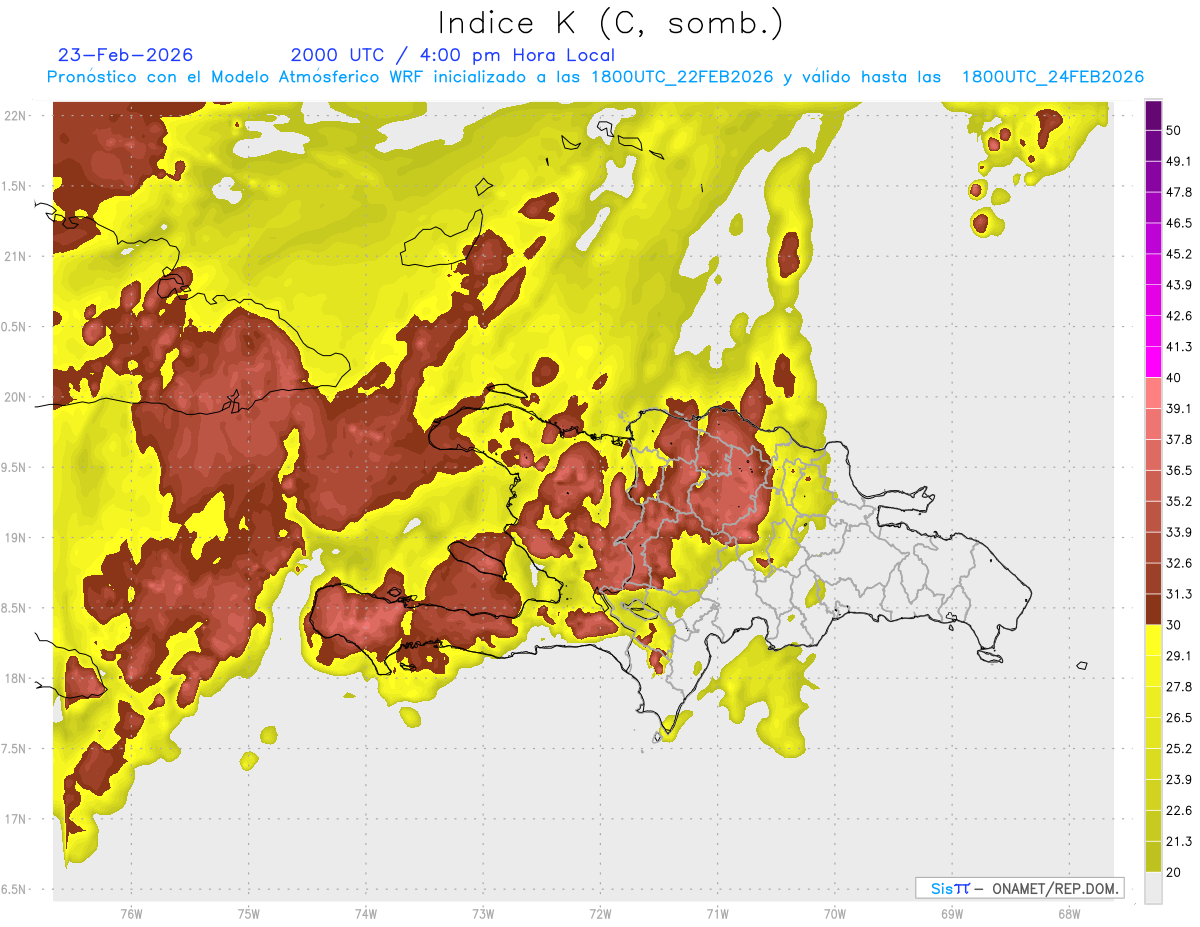The height and width of the screenshot is (927, 1200).
Task: Click the '74W' longitude label
Action: tap(365, 913)
